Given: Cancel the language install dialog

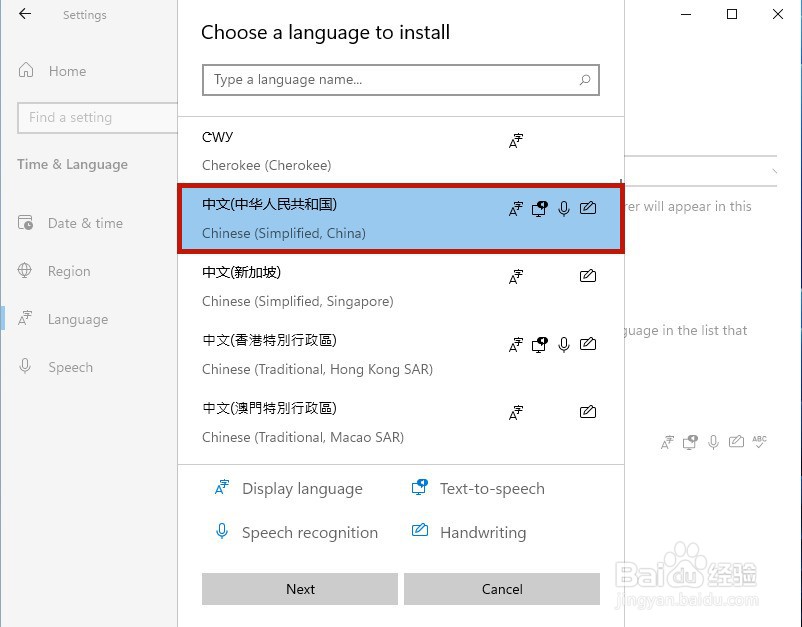Looking at the screenshot, I should (502, 589).
